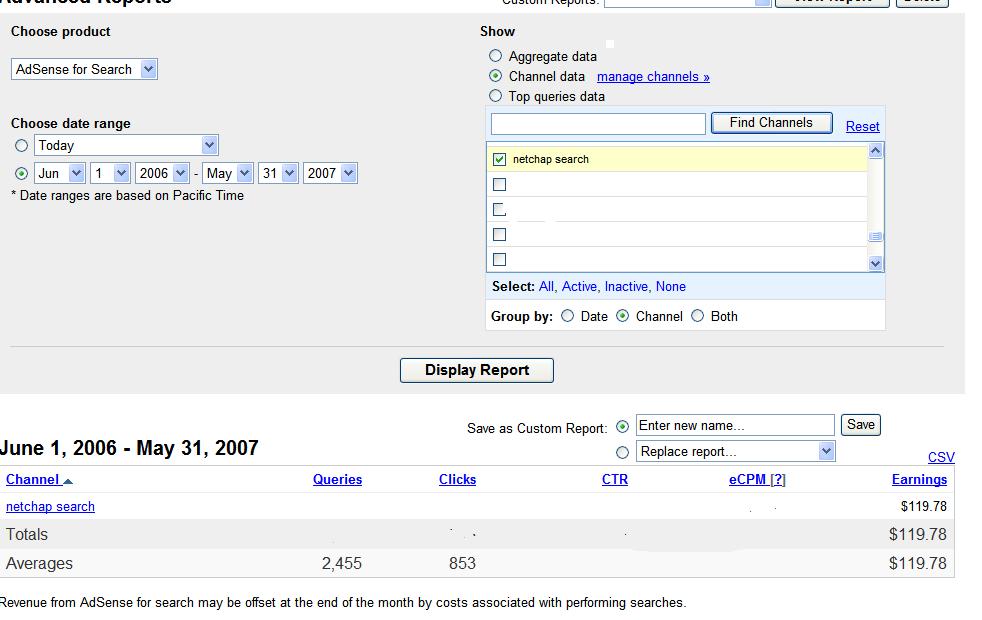Click the Save custom report button

point(861,425)
